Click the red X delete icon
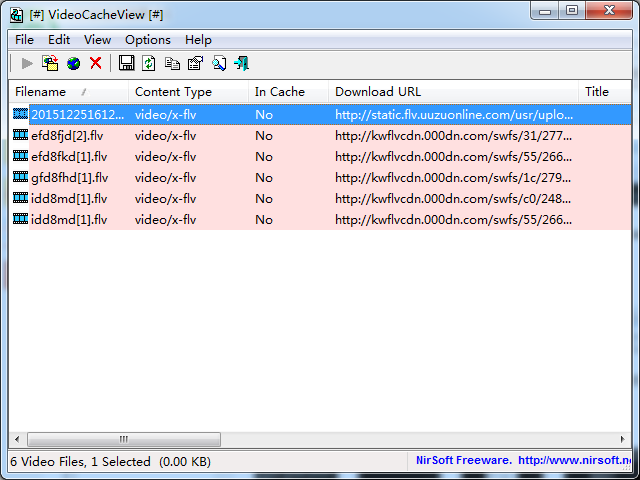The height and width of the screenshot is (480, 640). point(96,64)
